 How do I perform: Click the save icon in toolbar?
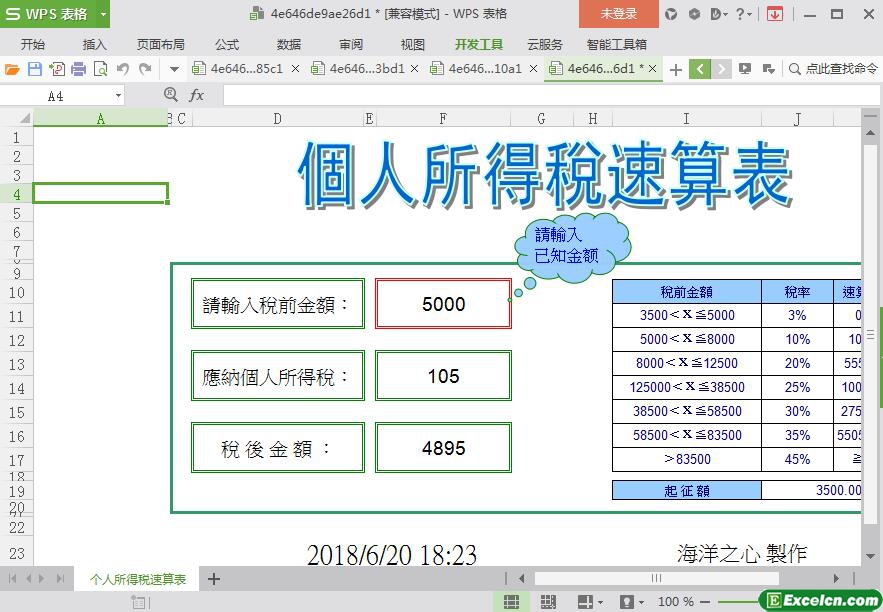tap(34, 69)
